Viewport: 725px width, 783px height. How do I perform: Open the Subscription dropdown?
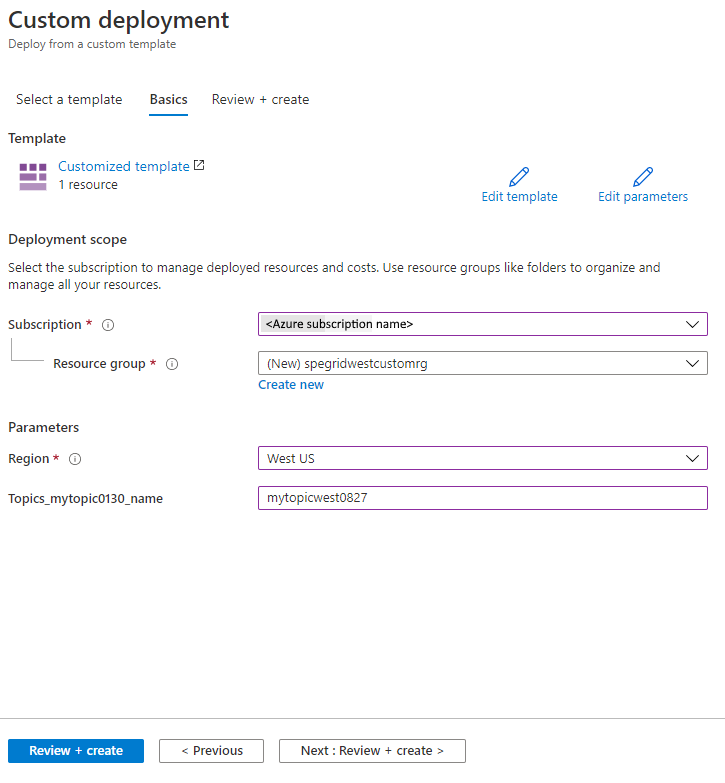click(483, 324)
